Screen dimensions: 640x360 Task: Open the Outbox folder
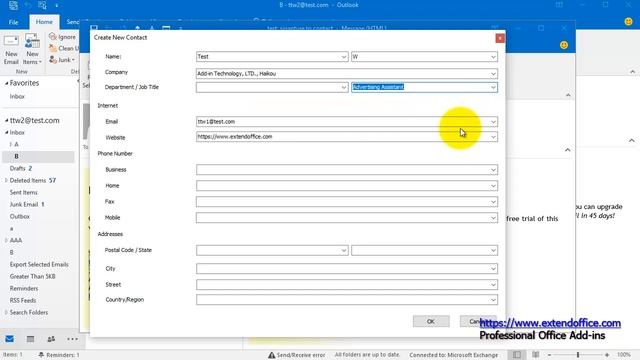point(20,217)
